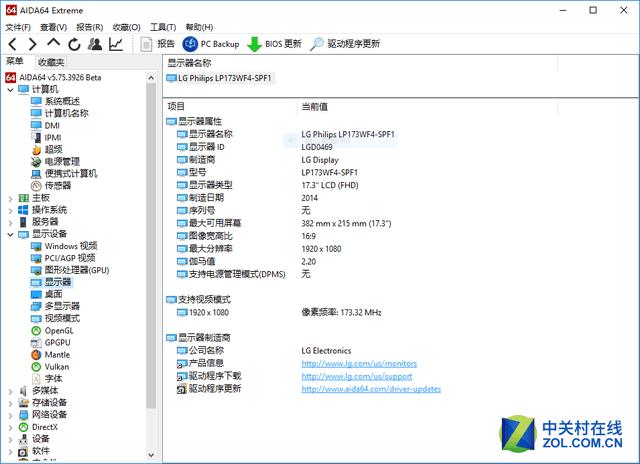Viewport: 640px width, 464px height.
Task: Click the 报告 report toolbar button
Action: click(157, 44)
